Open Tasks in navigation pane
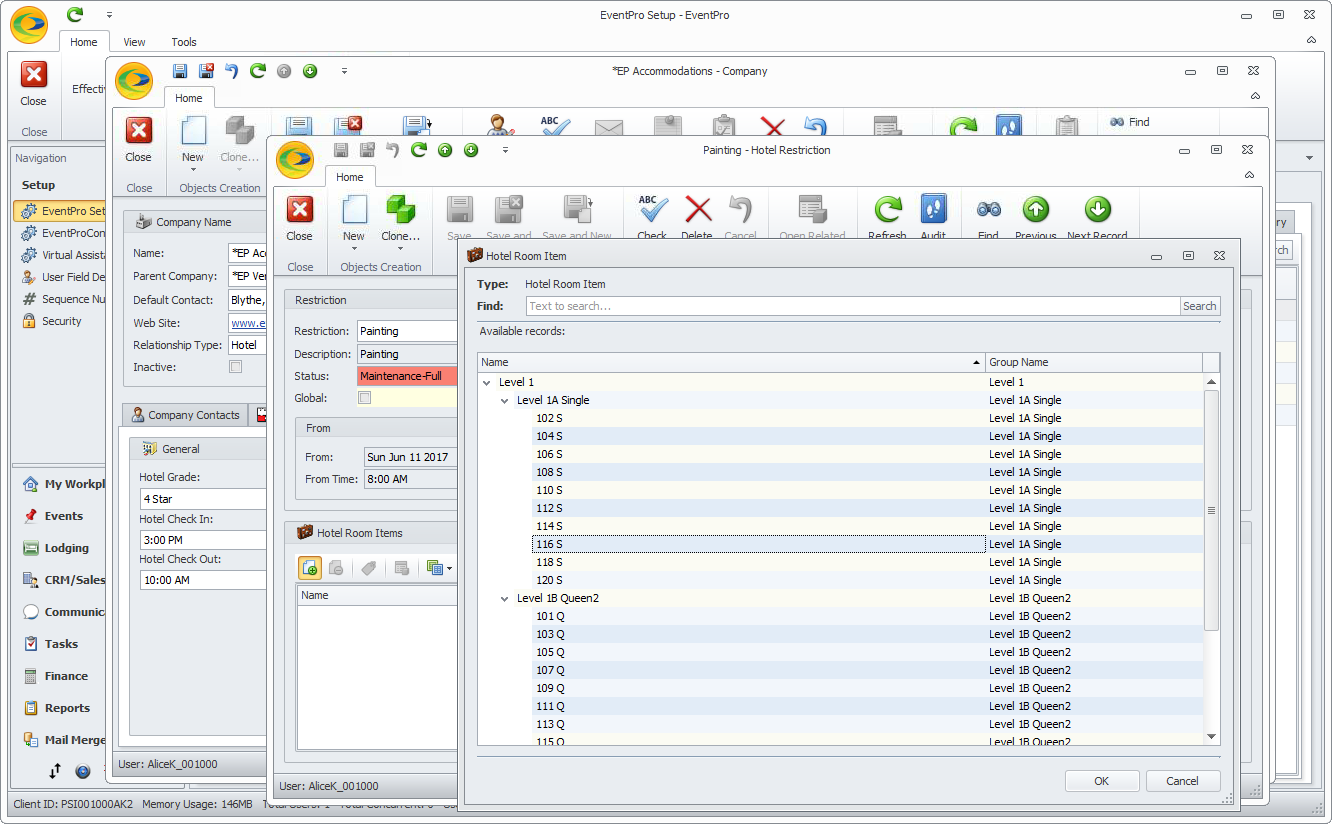The width and height of the screenshot is (1332, 824). pyautogui.click(x=61, y=644)
